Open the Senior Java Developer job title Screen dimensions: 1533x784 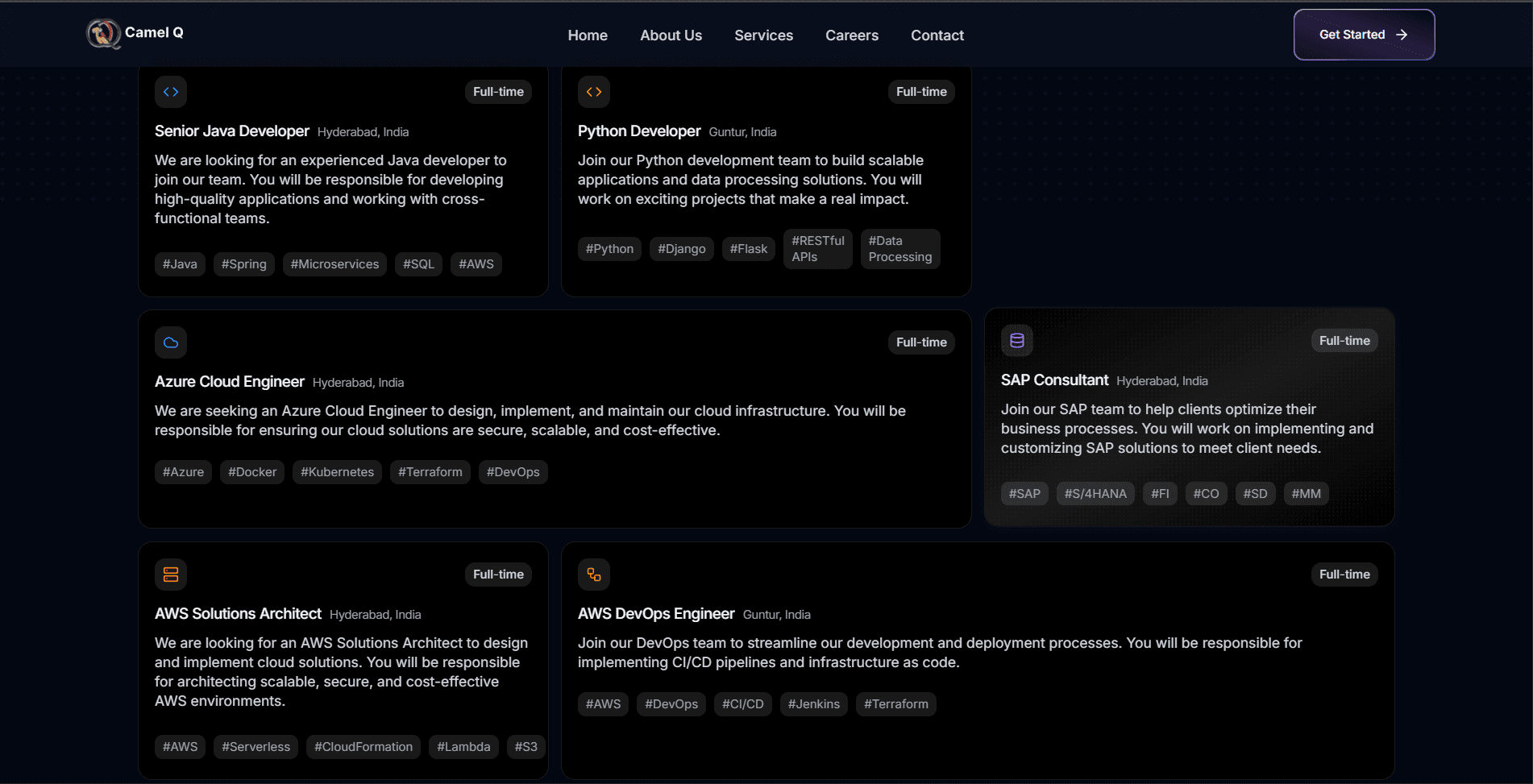click(x=232, y=131)
